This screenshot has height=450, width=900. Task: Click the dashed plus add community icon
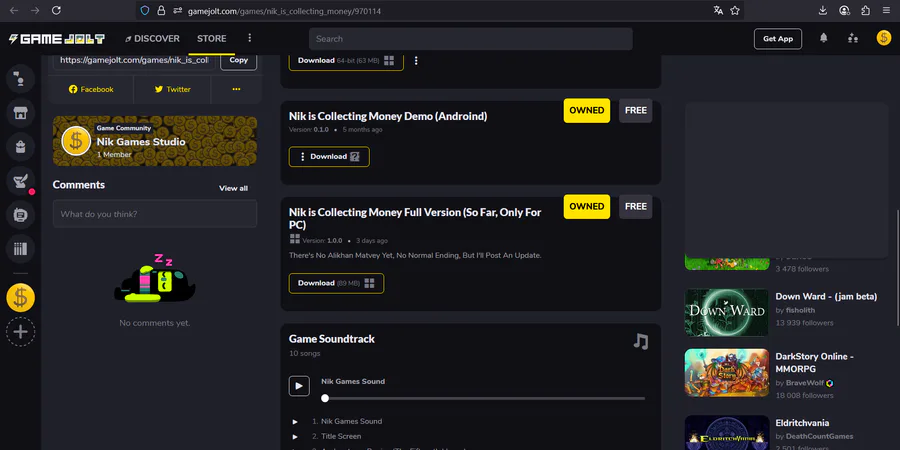coord(20,332)
